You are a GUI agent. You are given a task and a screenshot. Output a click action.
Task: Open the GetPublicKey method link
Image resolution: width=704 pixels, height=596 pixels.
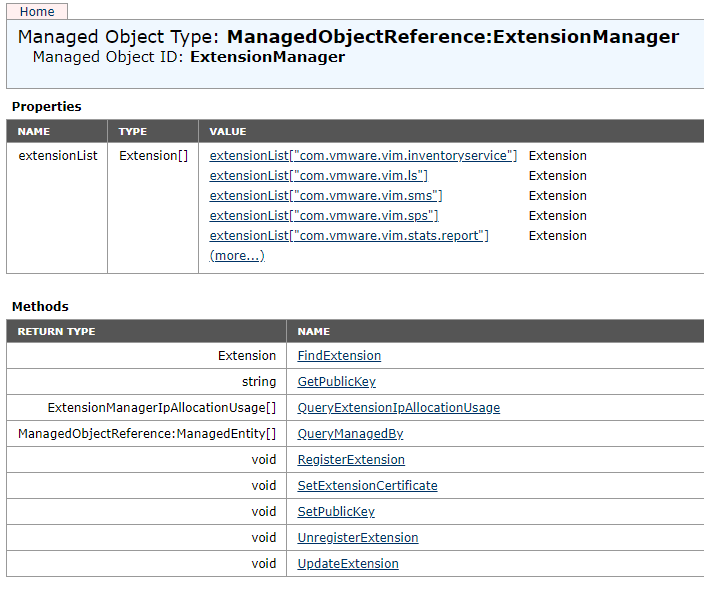tap(336, 382)
